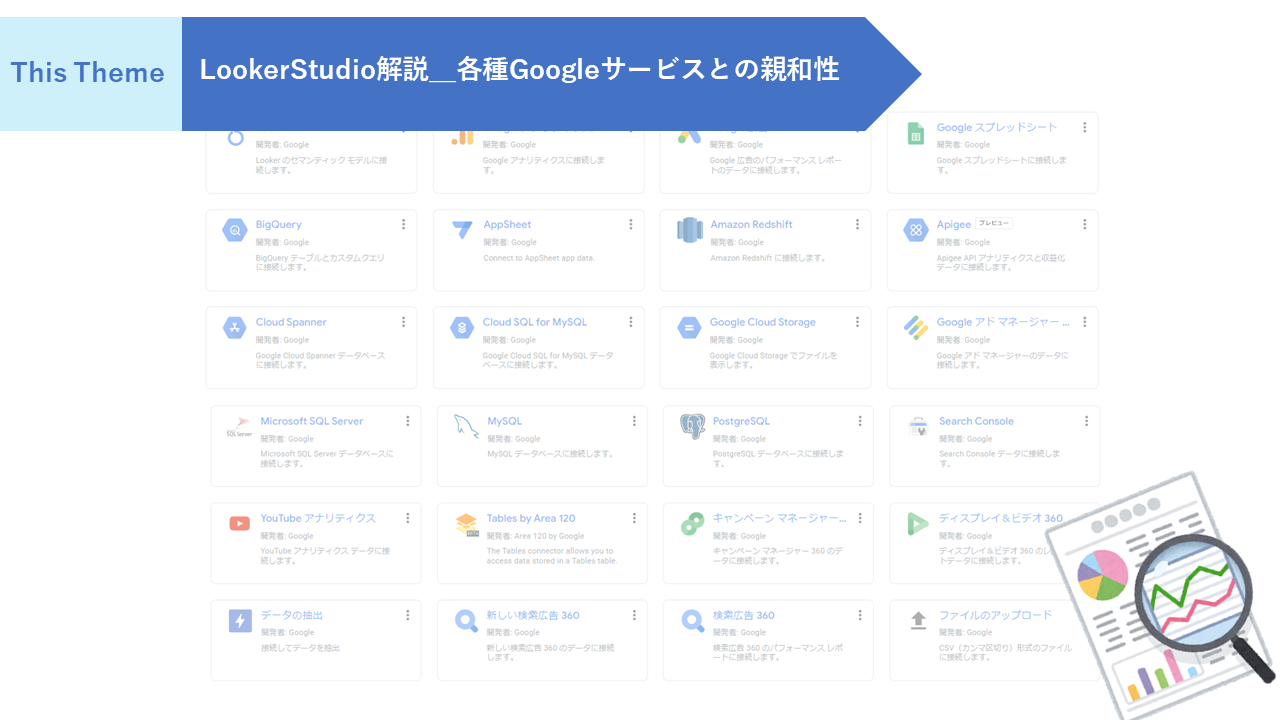Open the YouTube アナリティクス three-dot menu
Viewport: 1280px width, 720px height.
coord(408,518)
